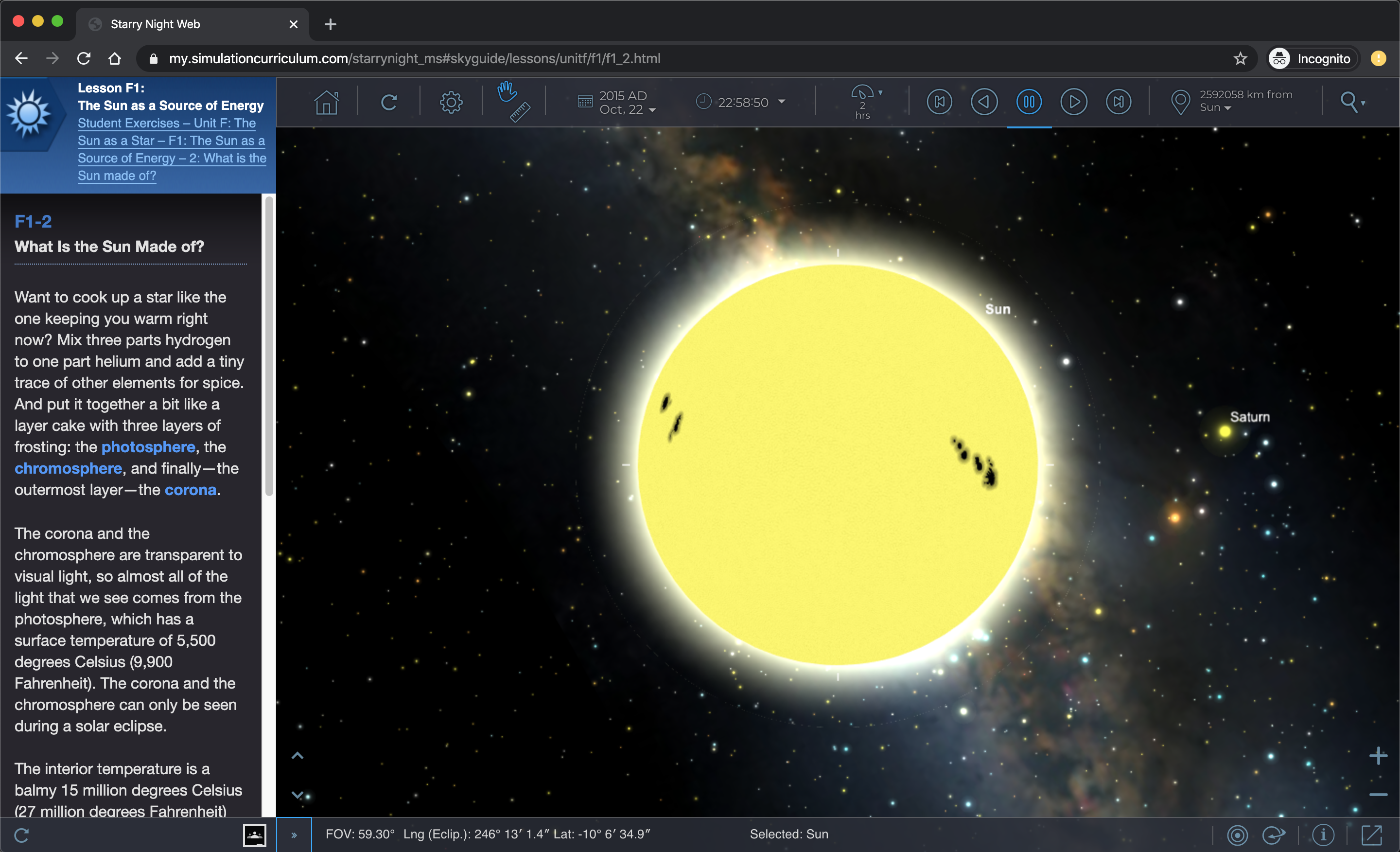The width and height of the screenshot is (1400, 852).
Task: Expand the time step rate dropdown
Action: (881, 92)
